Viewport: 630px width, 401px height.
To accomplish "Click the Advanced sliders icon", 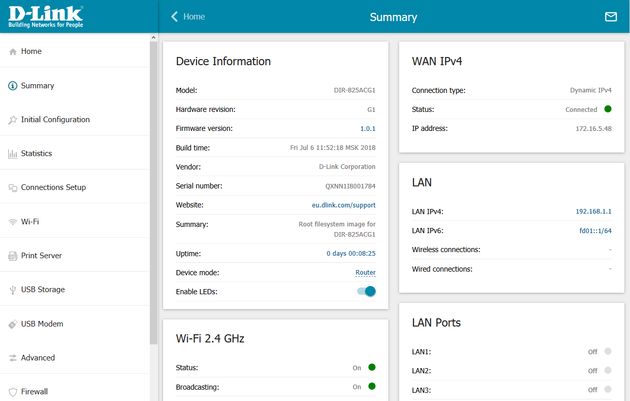I will pos(13,358).
